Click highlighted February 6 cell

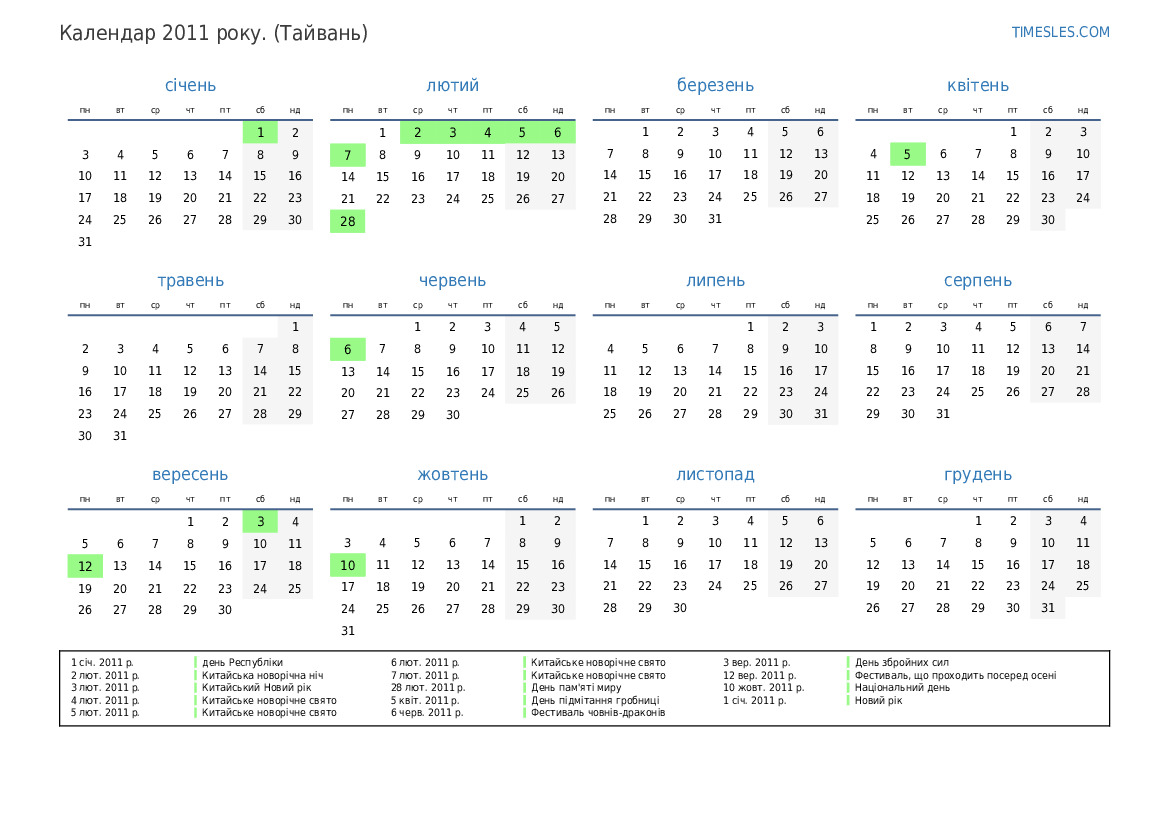[558, 133]
